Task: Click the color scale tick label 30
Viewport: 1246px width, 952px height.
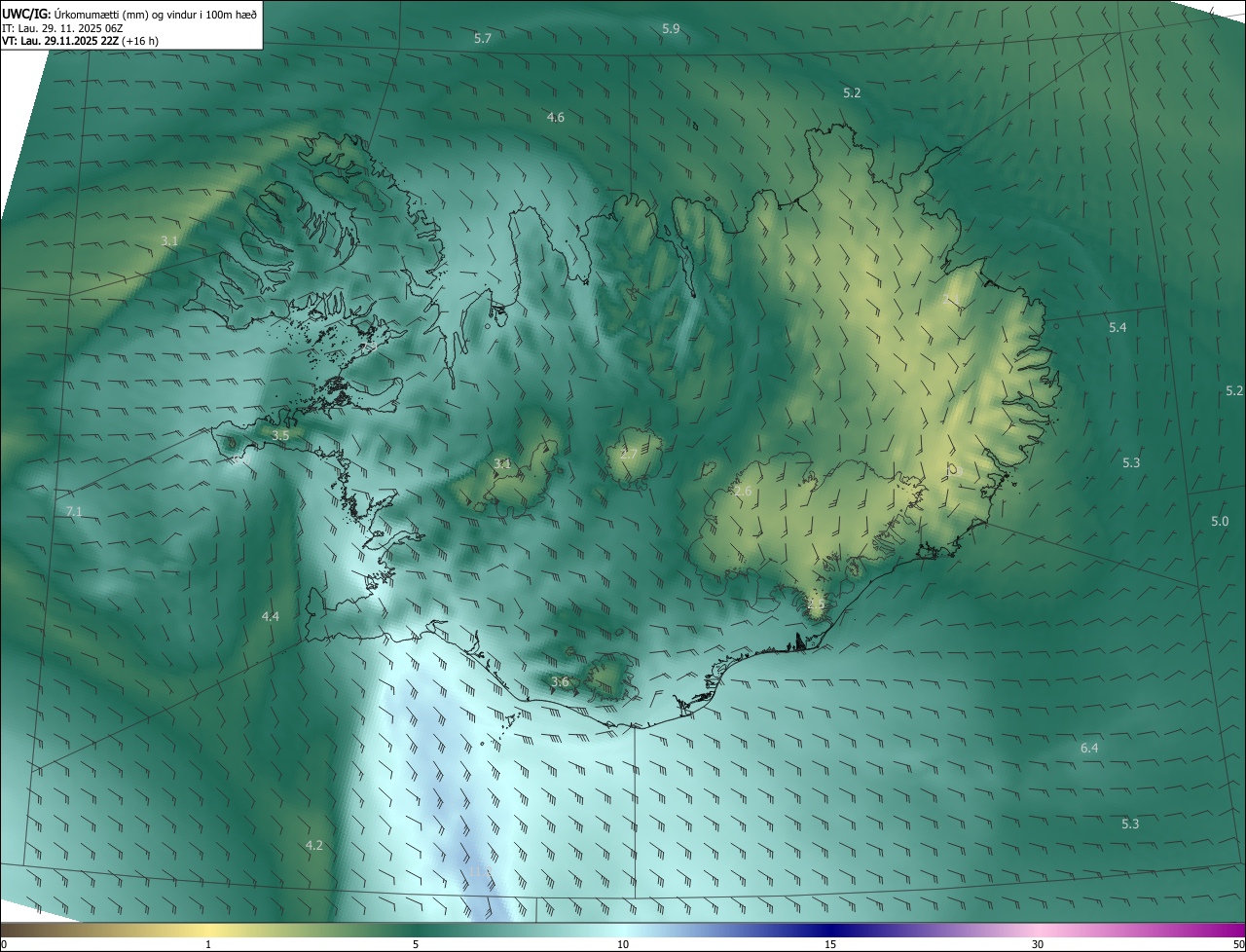Action: (1038, 944)
